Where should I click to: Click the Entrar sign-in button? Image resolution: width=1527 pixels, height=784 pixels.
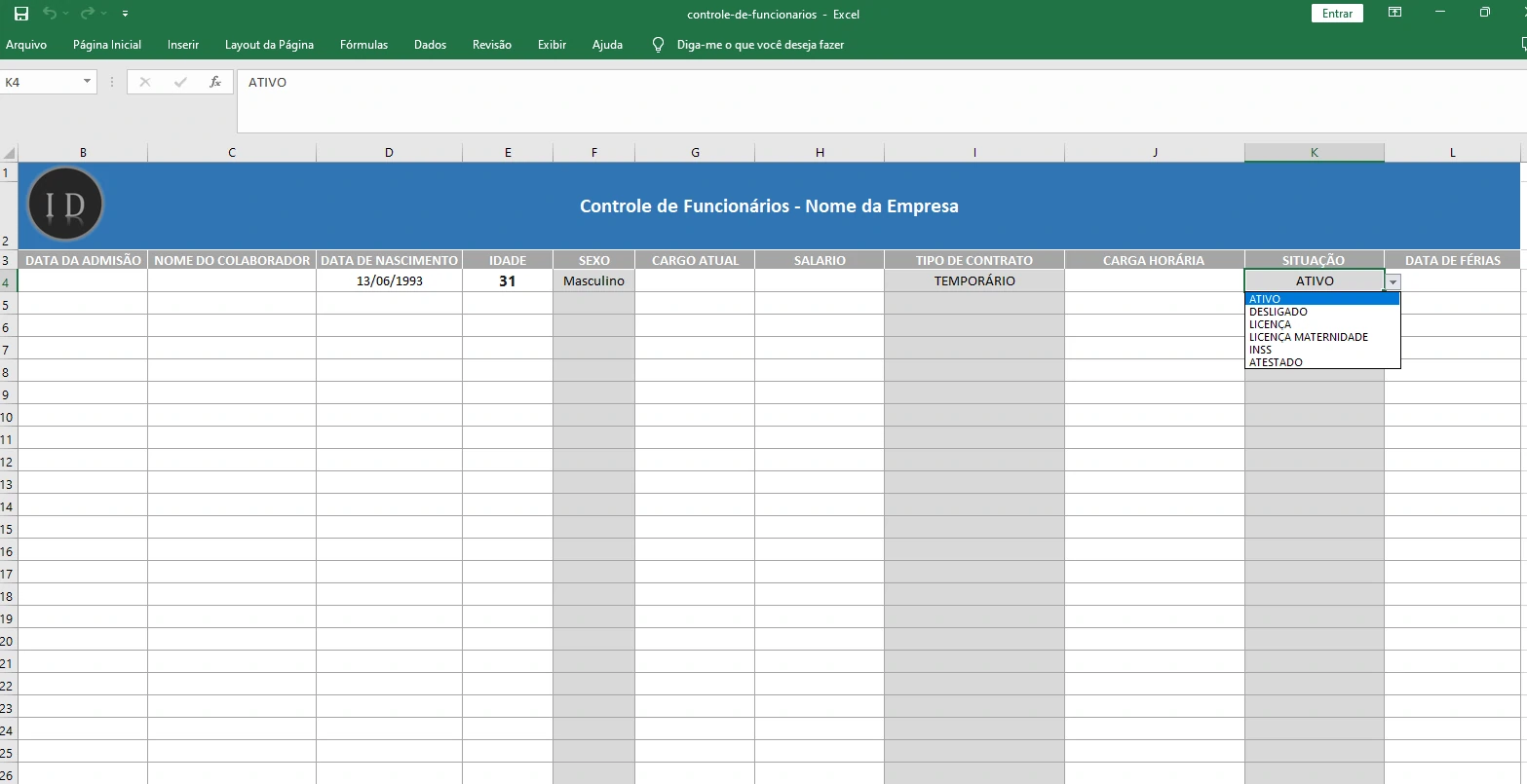point(1336,14)
